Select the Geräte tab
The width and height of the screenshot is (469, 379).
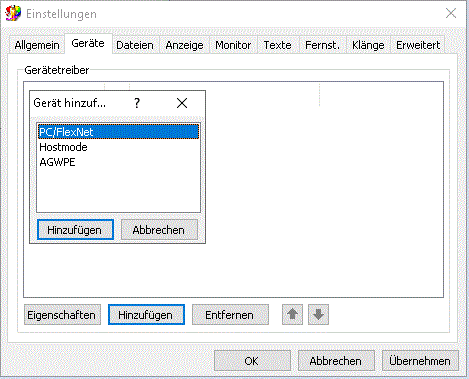tap(88, 43)
